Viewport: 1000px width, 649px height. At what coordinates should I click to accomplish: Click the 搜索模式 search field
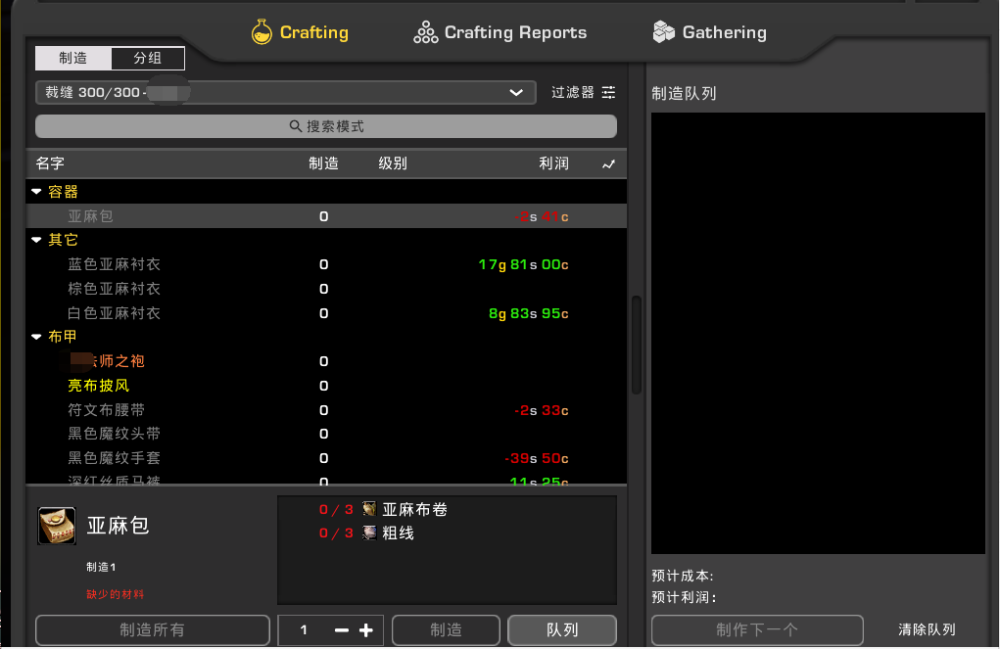[326, 126]
